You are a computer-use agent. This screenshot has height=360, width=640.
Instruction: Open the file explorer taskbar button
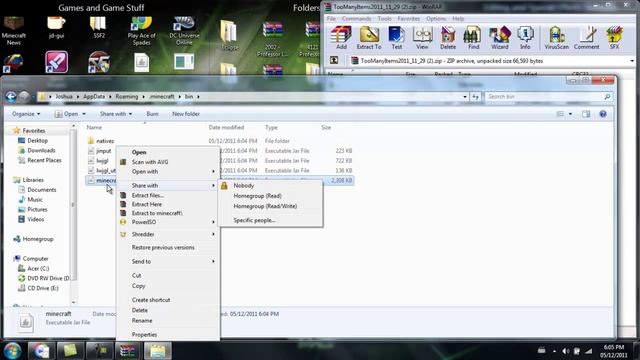tap(158, 351)
